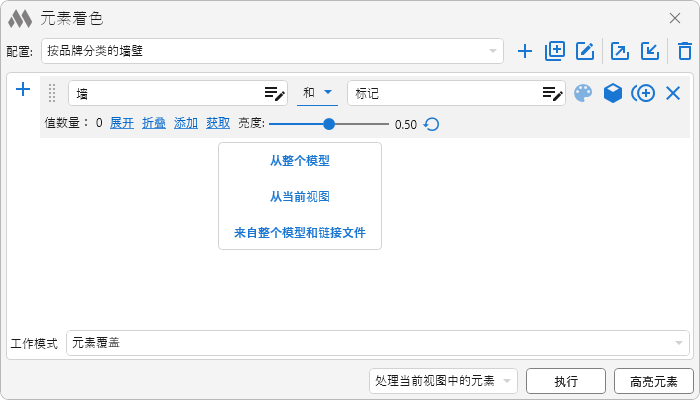This screenshot has width=700, height=400.
Task: Click the 执行 button
Action: coord(566,381)
